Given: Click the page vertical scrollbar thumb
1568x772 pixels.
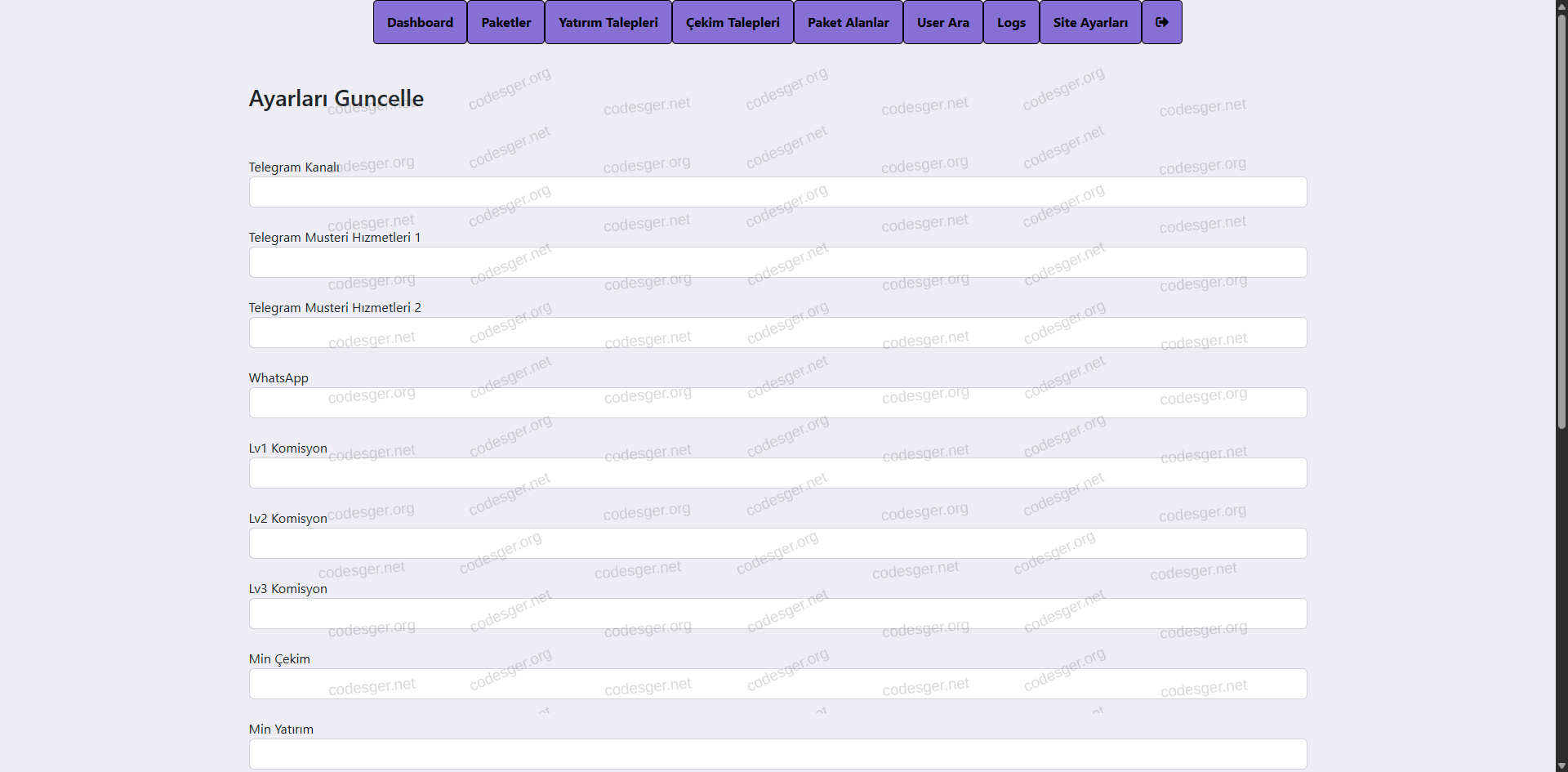Looking at the screenshot, I should (x=1561, y=221).
